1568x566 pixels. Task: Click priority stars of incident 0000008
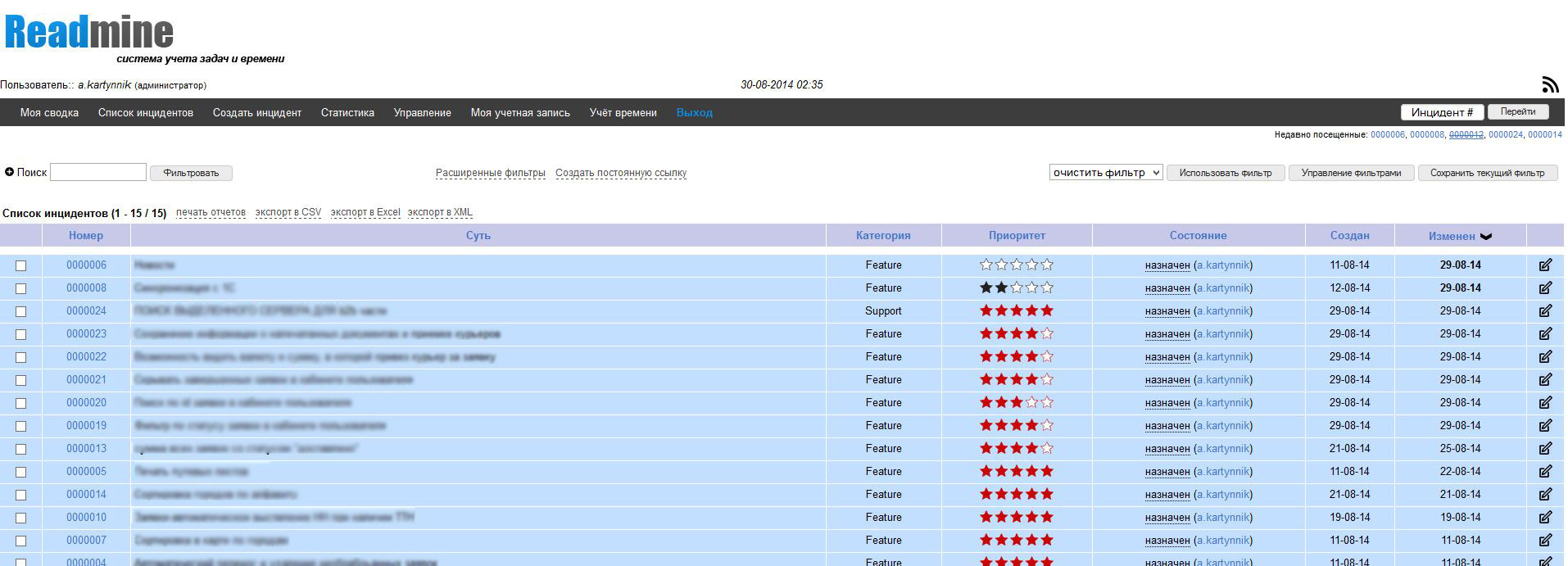pos(1017,288)
